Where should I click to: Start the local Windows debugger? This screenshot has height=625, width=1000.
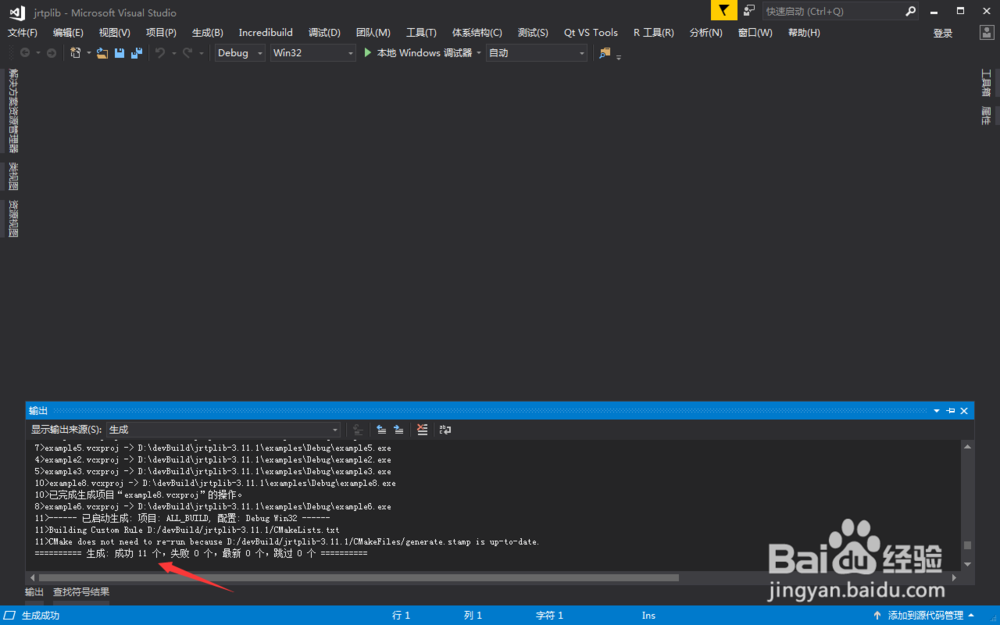pos(418,53)
